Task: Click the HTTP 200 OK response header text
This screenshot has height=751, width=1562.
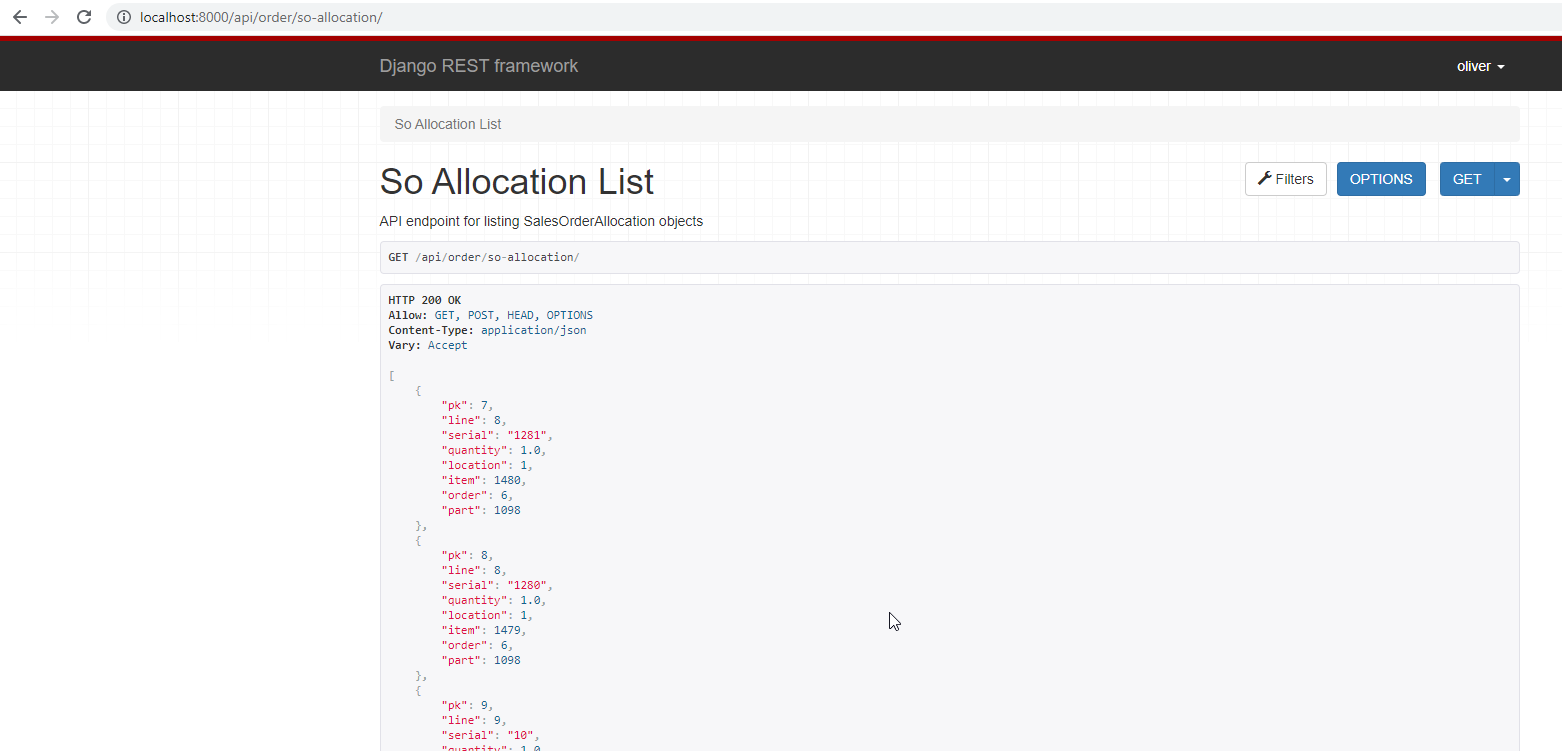Action: [x=424, y=299]
